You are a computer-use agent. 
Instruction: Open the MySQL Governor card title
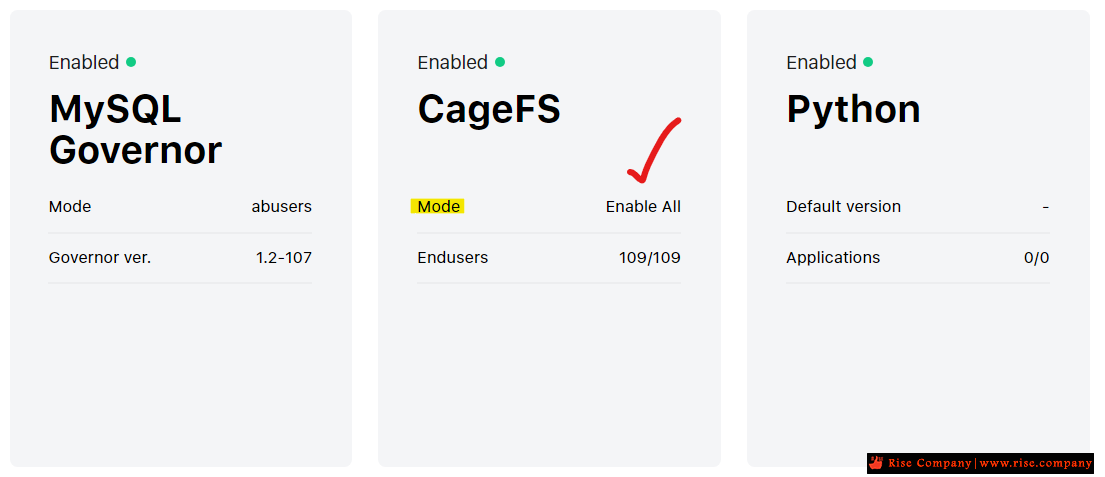click(135, 130)
